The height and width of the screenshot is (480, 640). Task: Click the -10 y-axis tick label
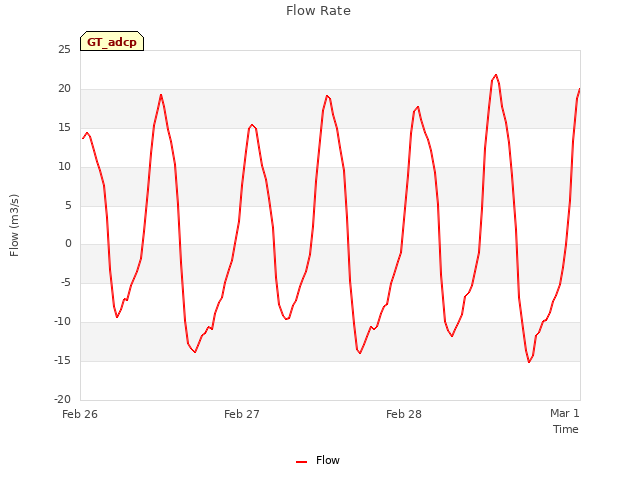point(62,322)
